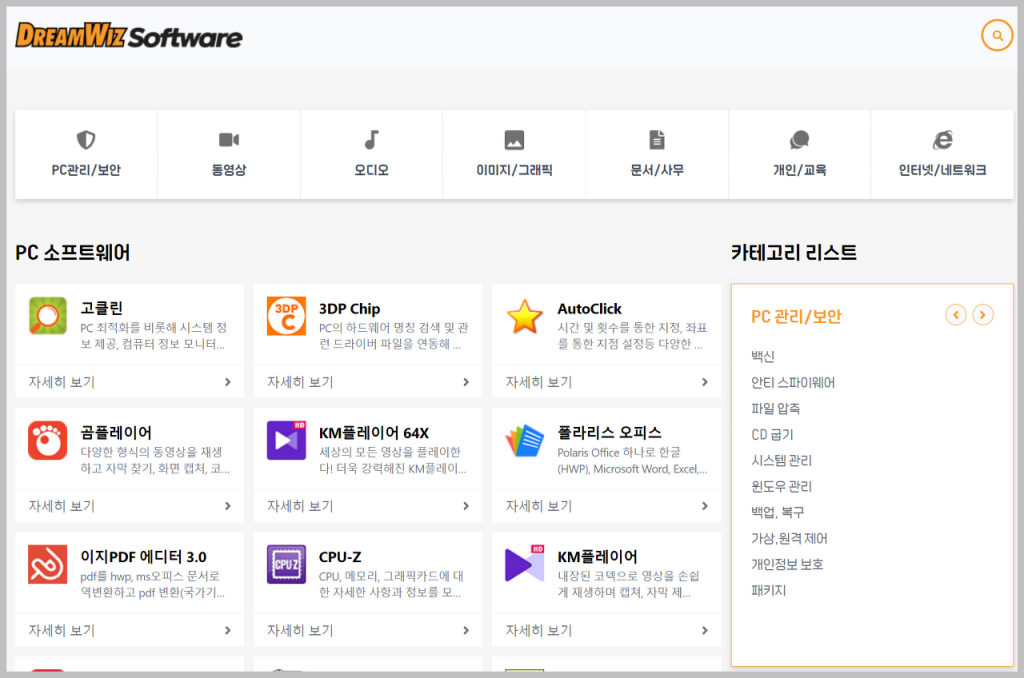Image resolution: width=1024 pixels, height=678 pixels.
Task: Open the 폴라리스 오피스 title link
Action: (609, 432)
